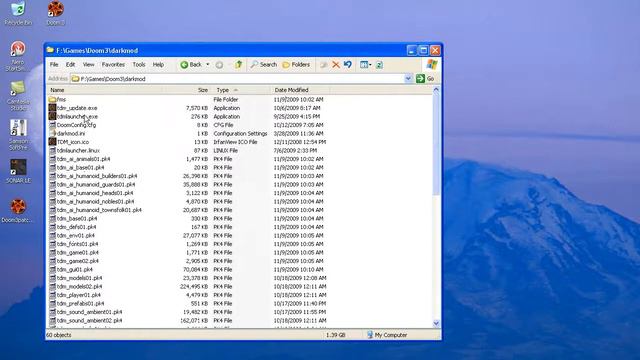Viewport: 640px width, 360px height.
Task: Click the file list scroll up arrow
Action: coord(436,90)
